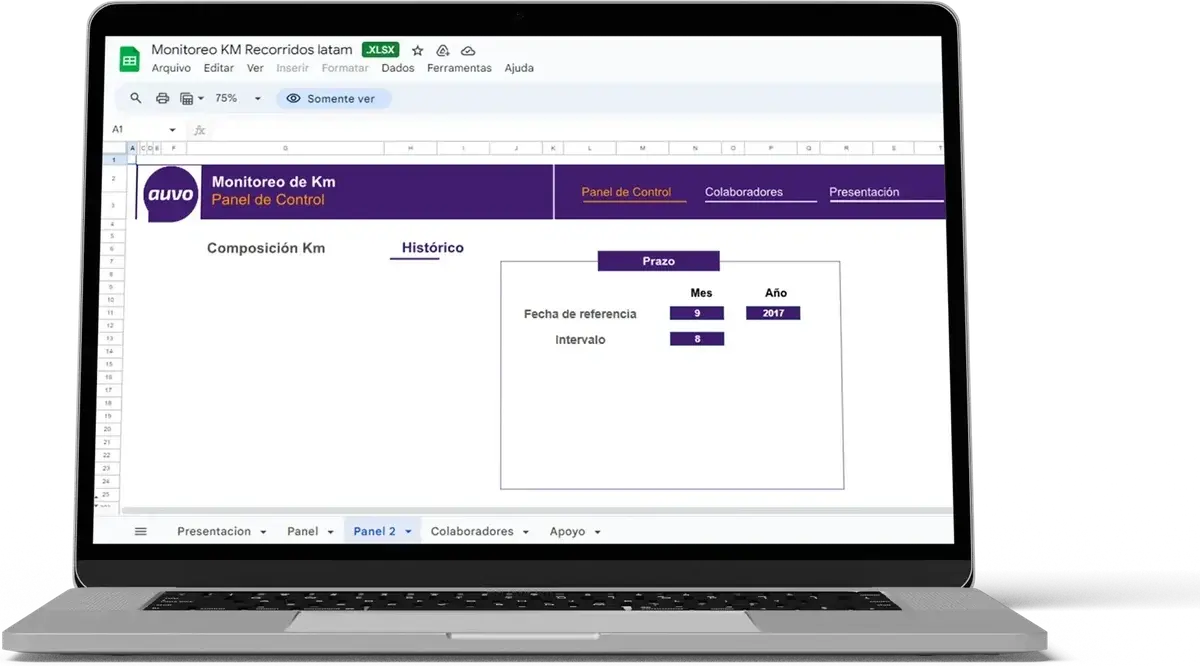The width and height of the screenshot is (1200, 666).
Task: Select the Año value cell showing 2017
Action: coord(773,313)
